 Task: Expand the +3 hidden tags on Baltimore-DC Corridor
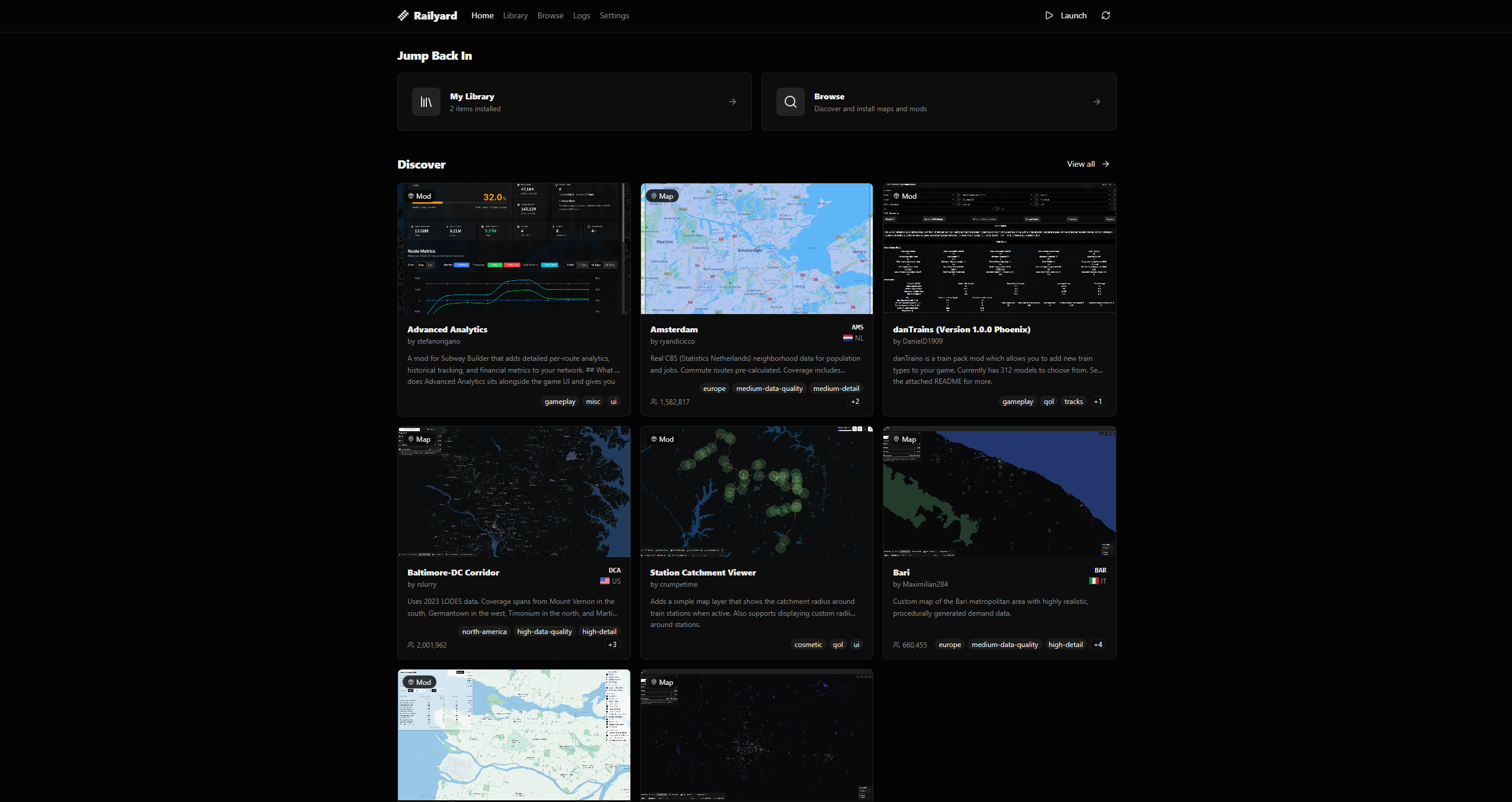coord(612,645)
